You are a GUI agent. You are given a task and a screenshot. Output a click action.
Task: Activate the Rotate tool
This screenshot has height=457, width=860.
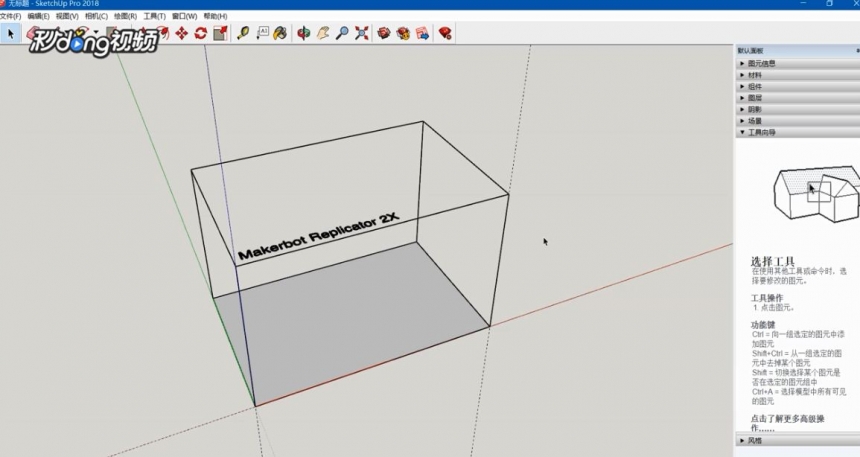pyautogui.click(x=201, y=33)
